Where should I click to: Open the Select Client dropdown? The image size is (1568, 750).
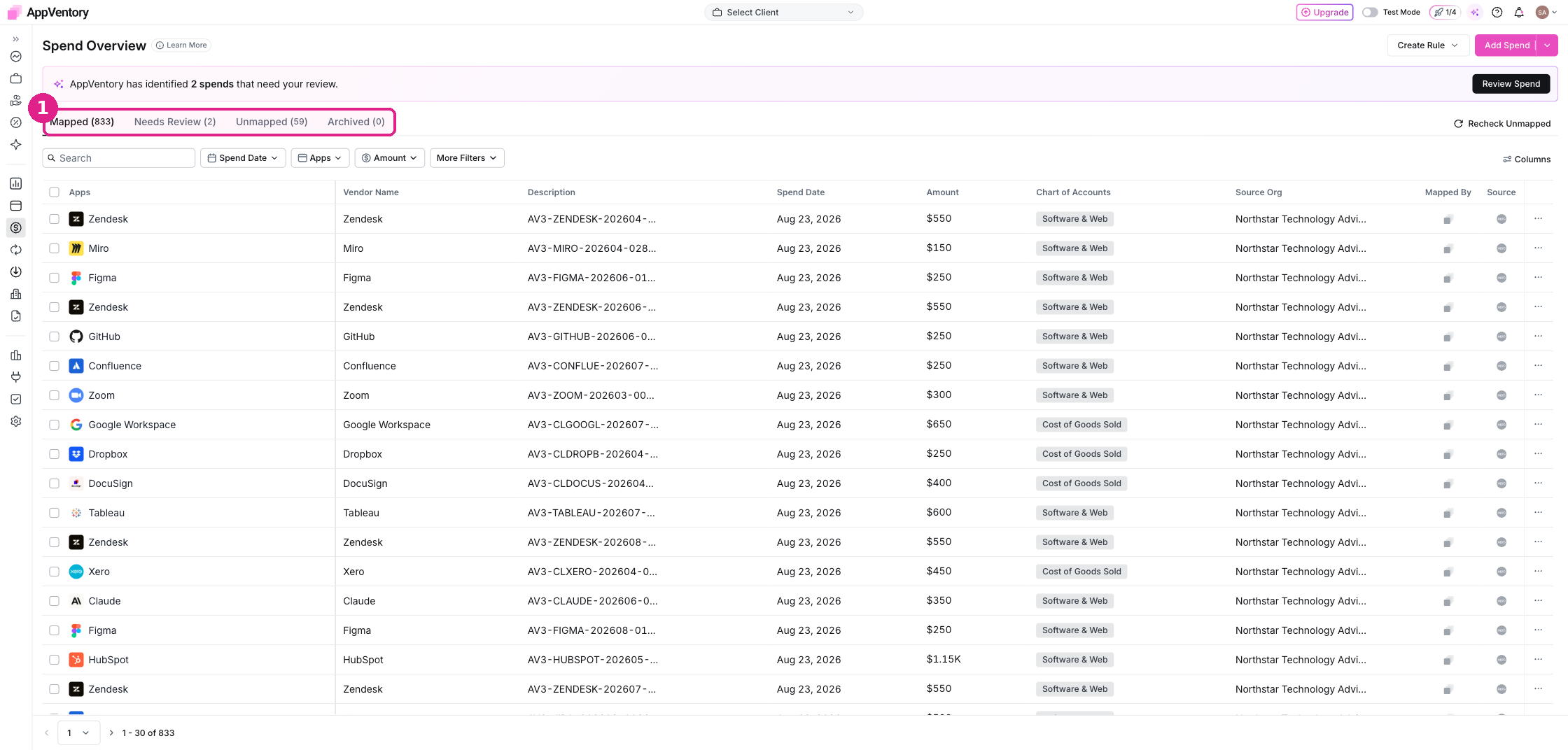click(x=783, y=12)
